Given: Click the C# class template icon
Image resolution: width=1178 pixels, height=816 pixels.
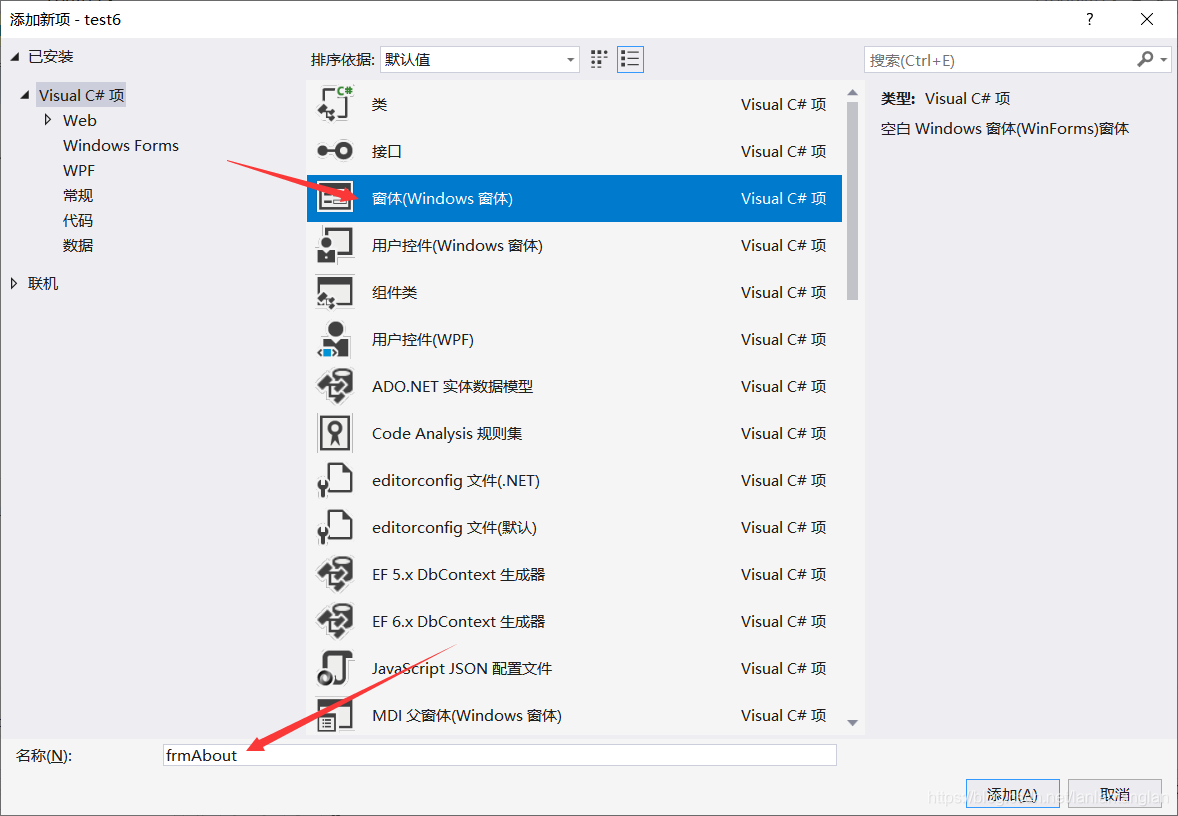Looking at the screenshot, I should pyautogui.click(x=335, y=104).
